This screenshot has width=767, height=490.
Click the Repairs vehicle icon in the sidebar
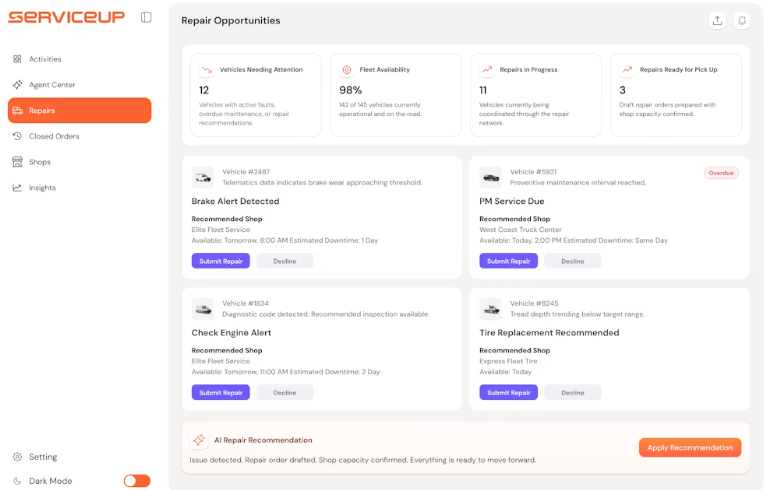point(18,111)
